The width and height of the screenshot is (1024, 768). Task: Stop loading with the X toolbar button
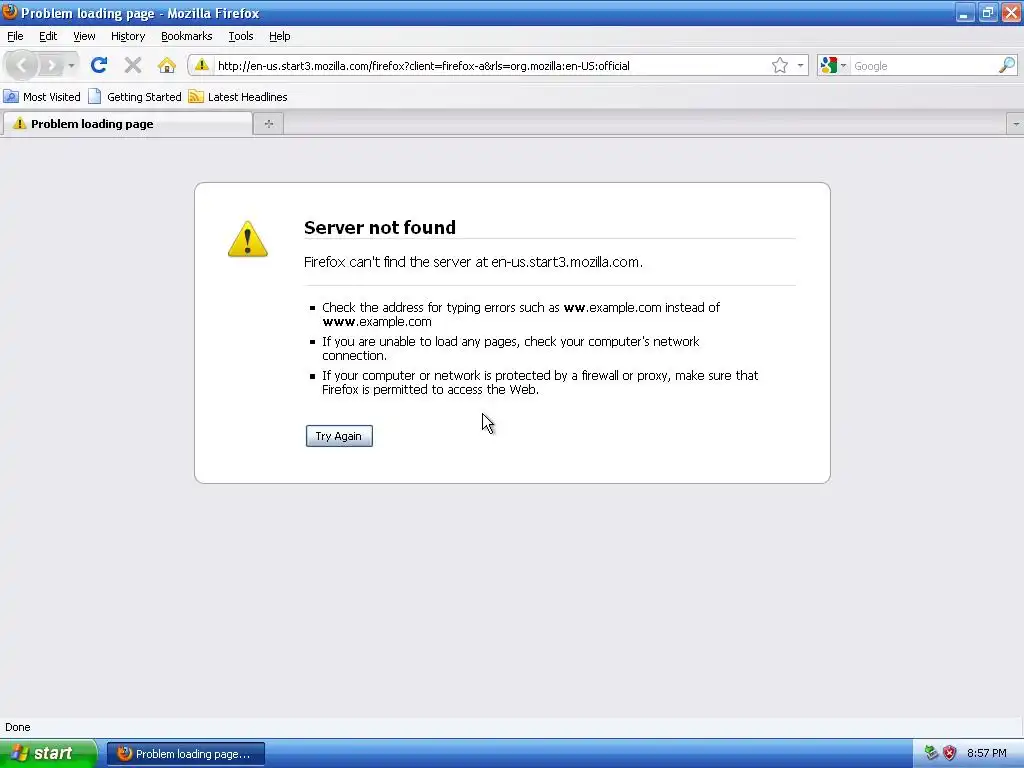pyautogui.click(x=133, y=65)
